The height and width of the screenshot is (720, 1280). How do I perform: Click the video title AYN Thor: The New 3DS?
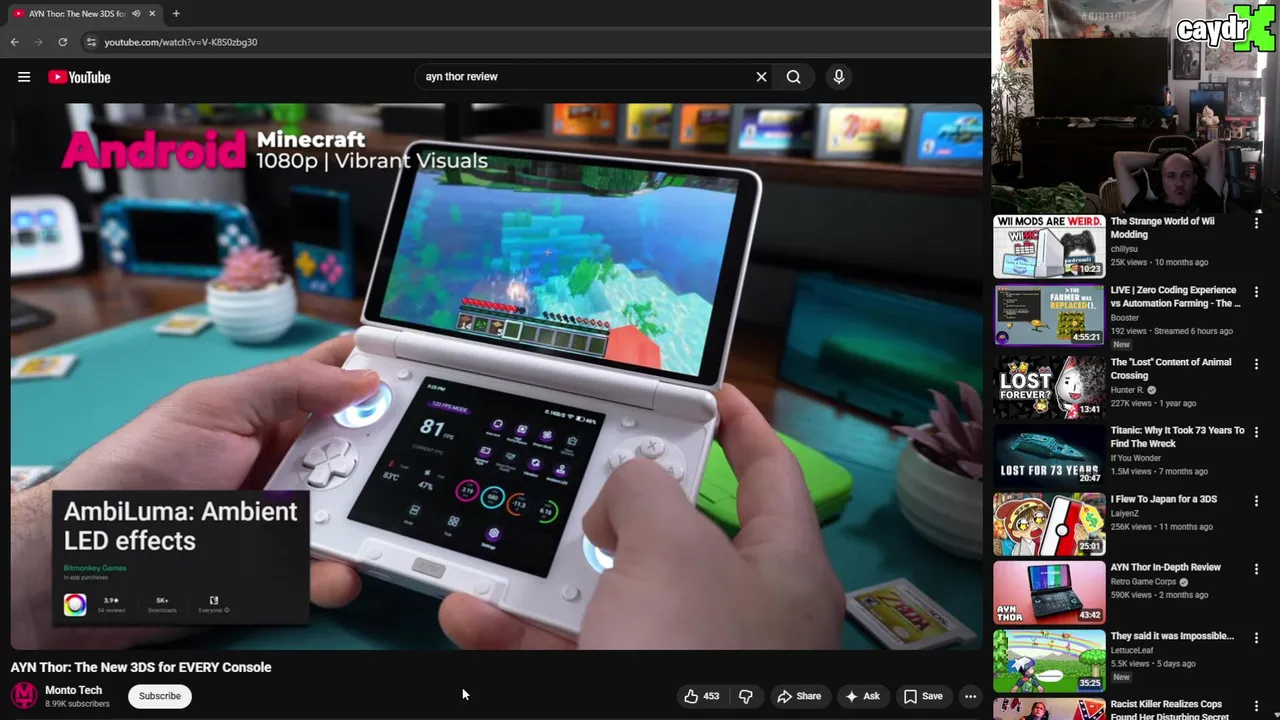141,667
